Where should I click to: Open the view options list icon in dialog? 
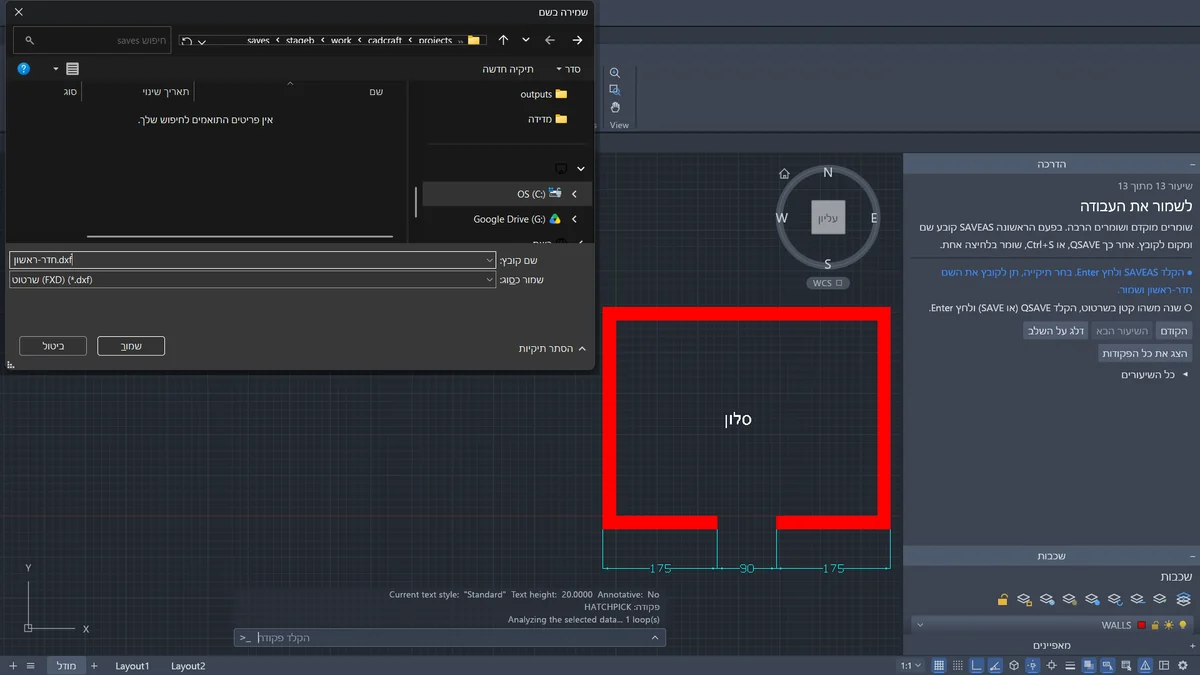[72, 69]
